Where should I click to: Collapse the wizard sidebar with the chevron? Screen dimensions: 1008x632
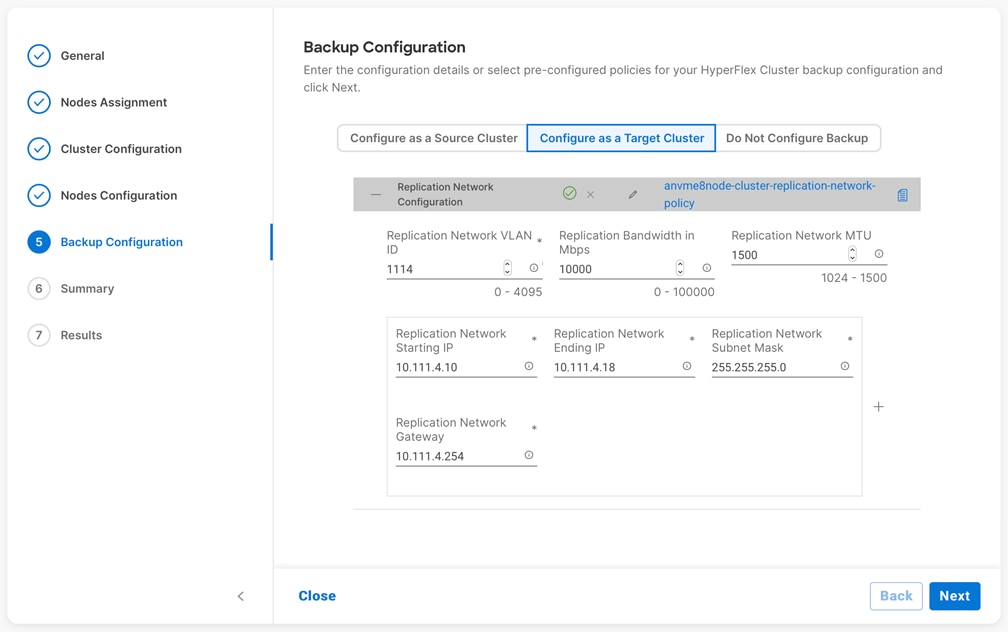point(240,596)
